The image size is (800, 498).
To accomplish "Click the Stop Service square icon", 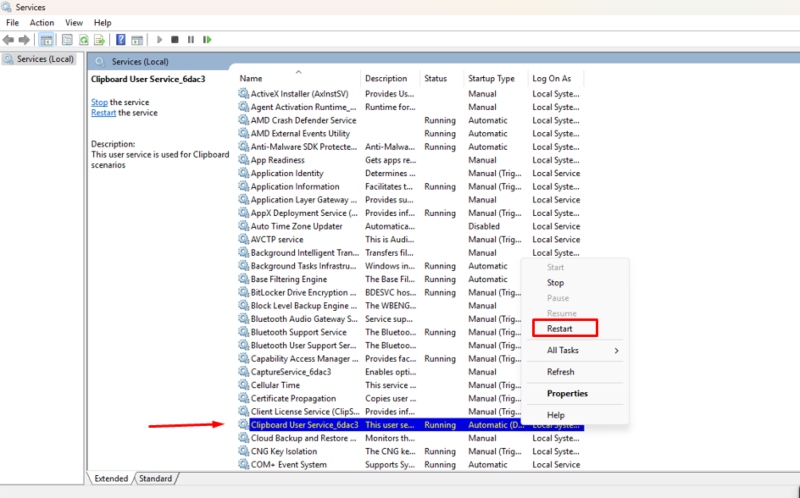I will click(x=175, y=40).
